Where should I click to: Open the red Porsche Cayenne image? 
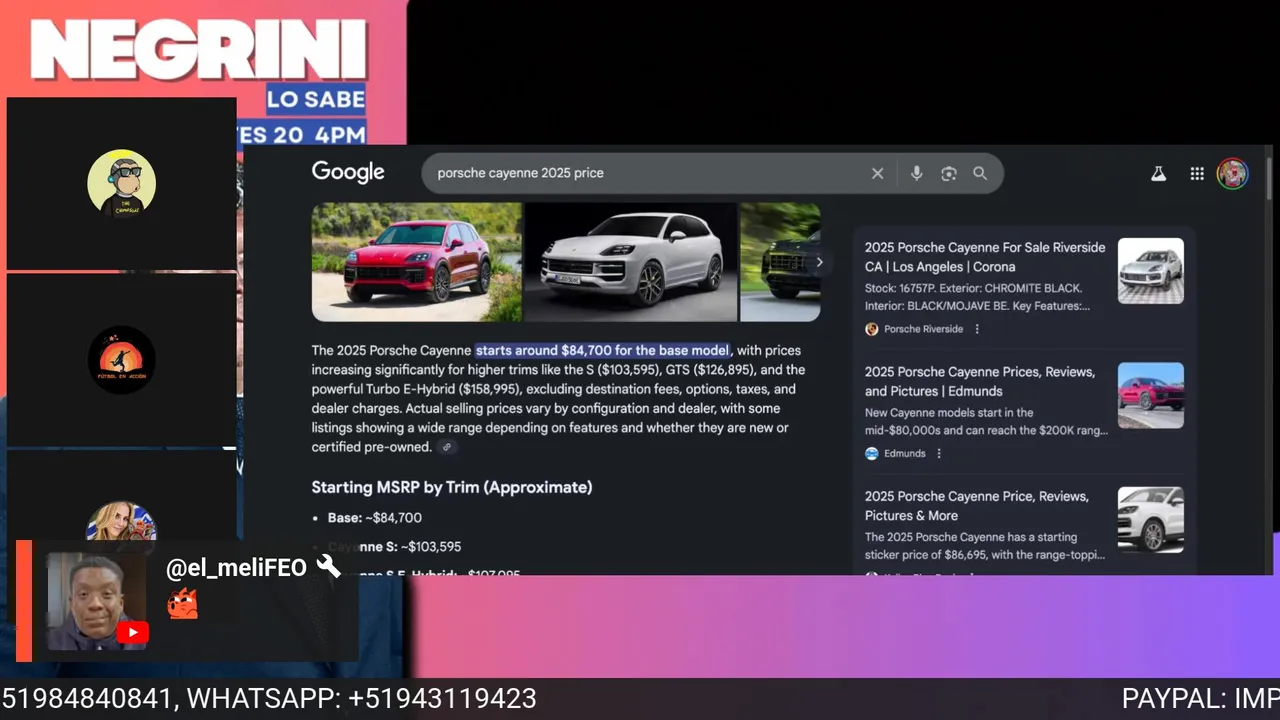417,262
